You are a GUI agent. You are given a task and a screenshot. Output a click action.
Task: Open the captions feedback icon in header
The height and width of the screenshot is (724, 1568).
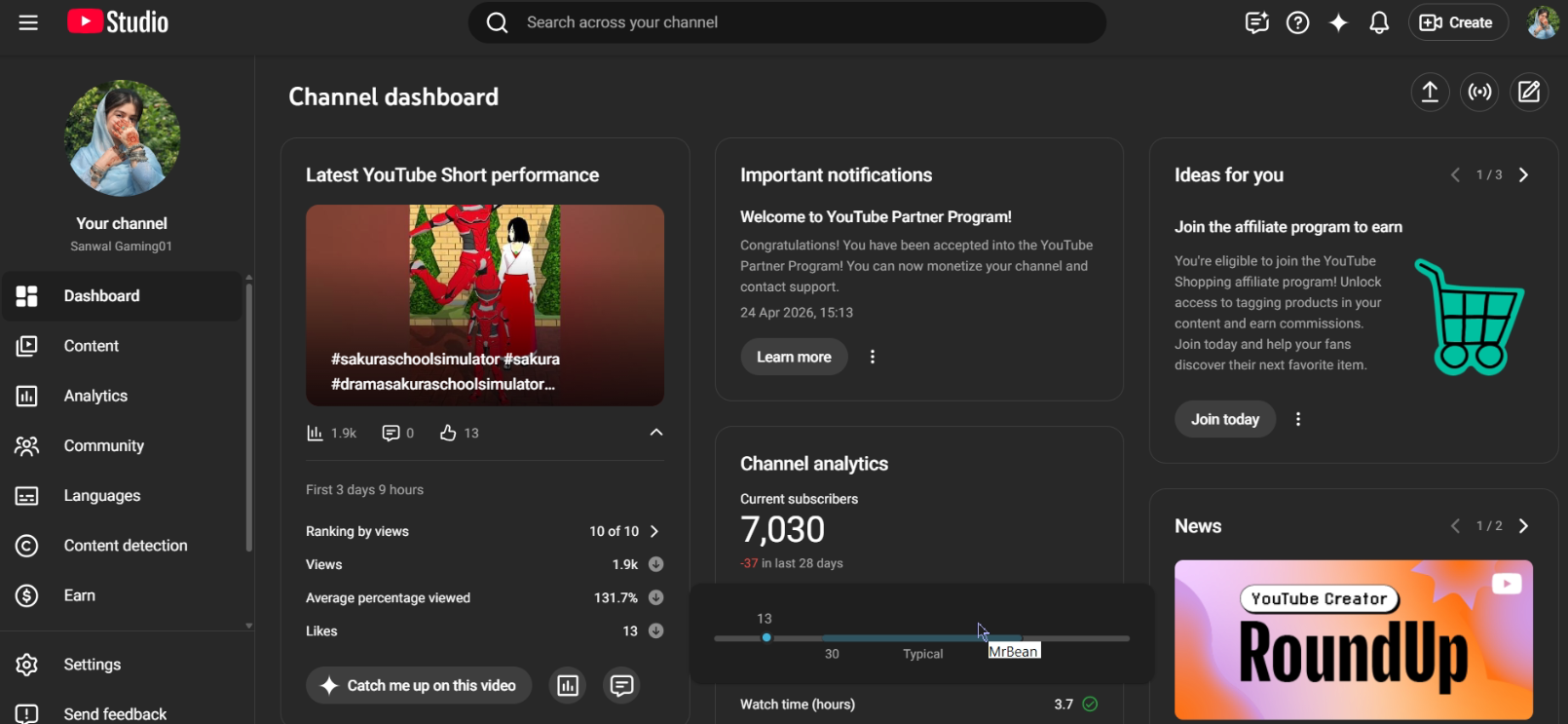[1256, 22]
